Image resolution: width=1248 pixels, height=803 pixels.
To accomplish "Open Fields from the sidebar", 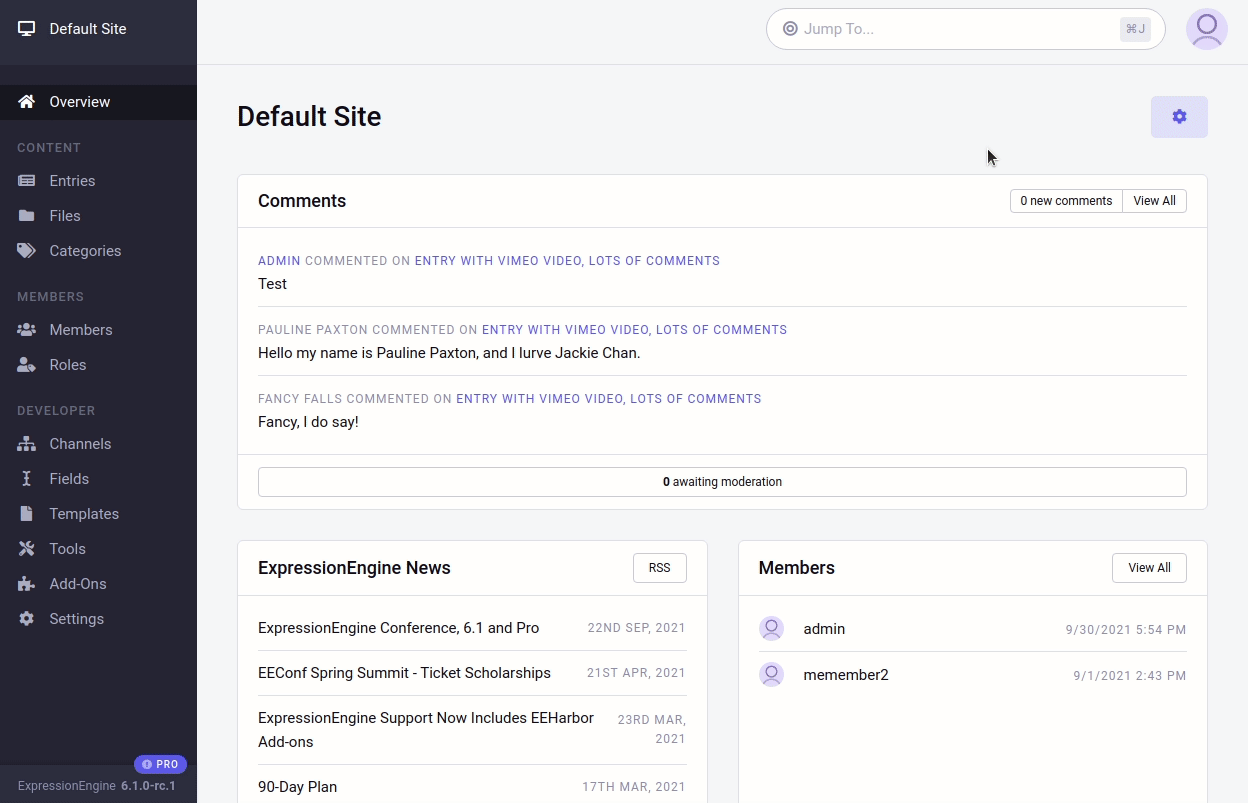I will (x=98, y=479).
